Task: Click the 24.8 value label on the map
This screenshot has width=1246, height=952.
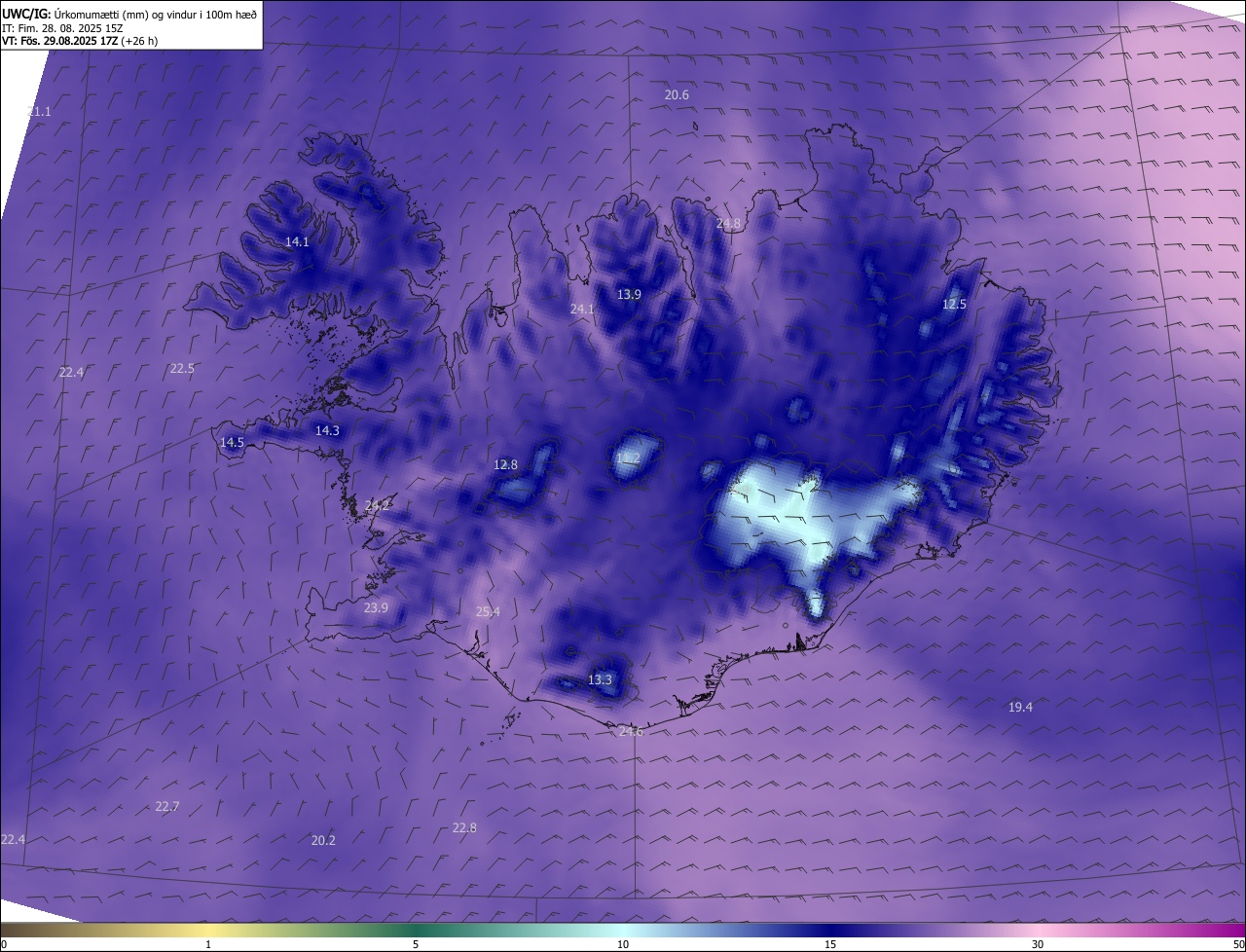Action: click(728, 224)
